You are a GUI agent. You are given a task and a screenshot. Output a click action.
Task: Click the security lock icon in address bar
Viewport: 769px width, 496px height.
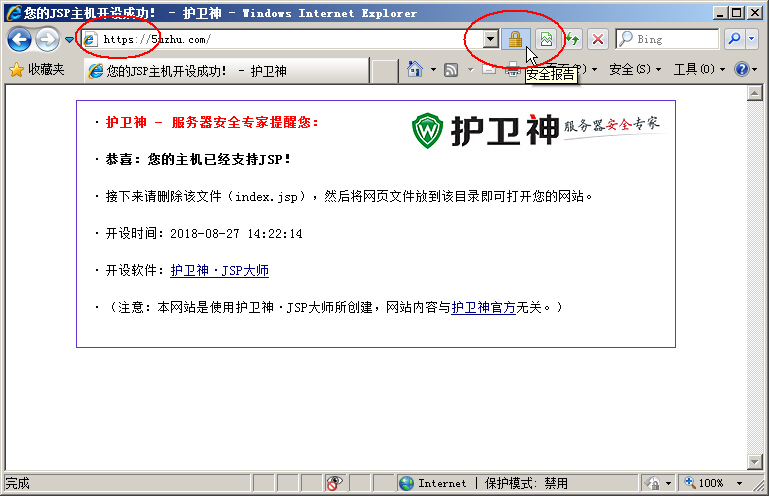tap(515, 39)
